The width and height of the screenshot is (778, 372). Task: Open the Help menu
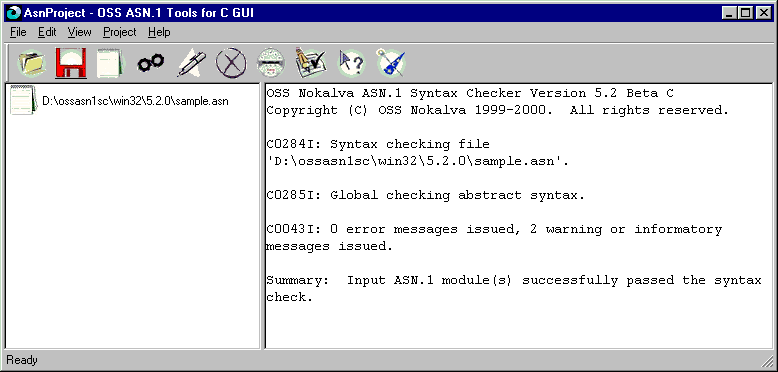click(x=159, y=32)
